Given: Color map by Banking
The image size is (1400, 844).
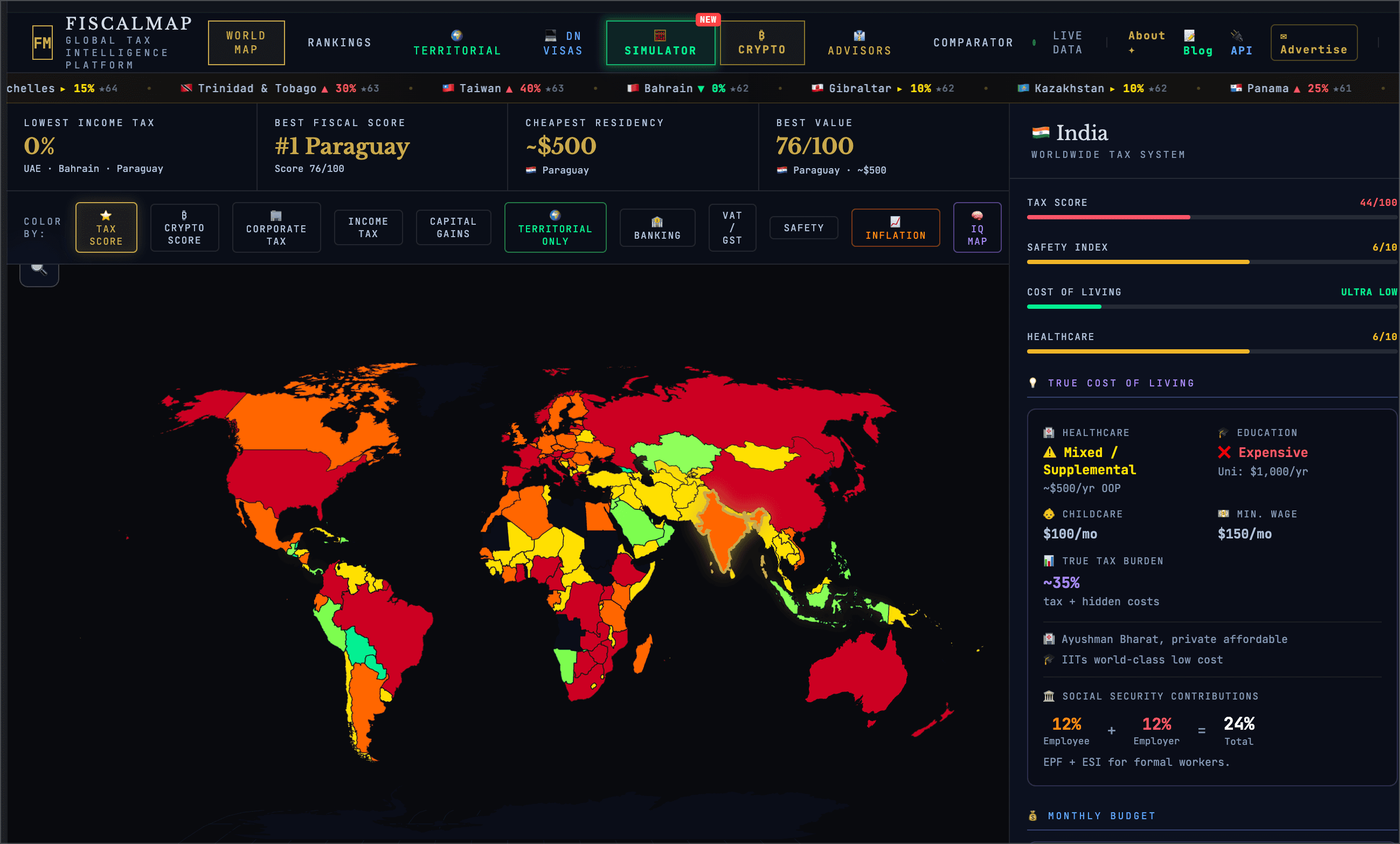Looking at the screenshot, I should click(x=657, y=228).
